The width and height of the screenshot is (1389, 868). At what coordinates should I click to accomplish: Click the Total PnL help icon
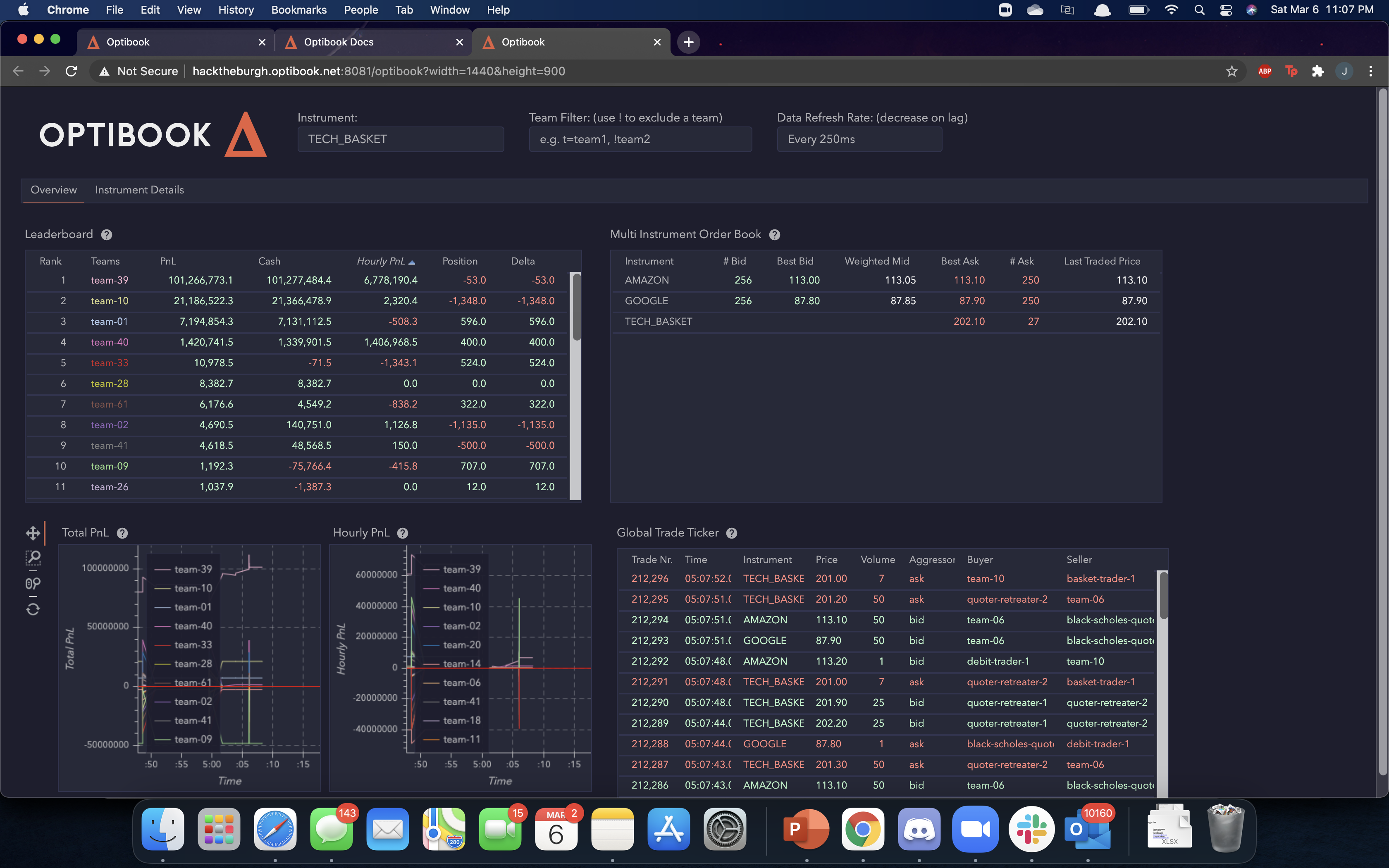click(122, 533)
